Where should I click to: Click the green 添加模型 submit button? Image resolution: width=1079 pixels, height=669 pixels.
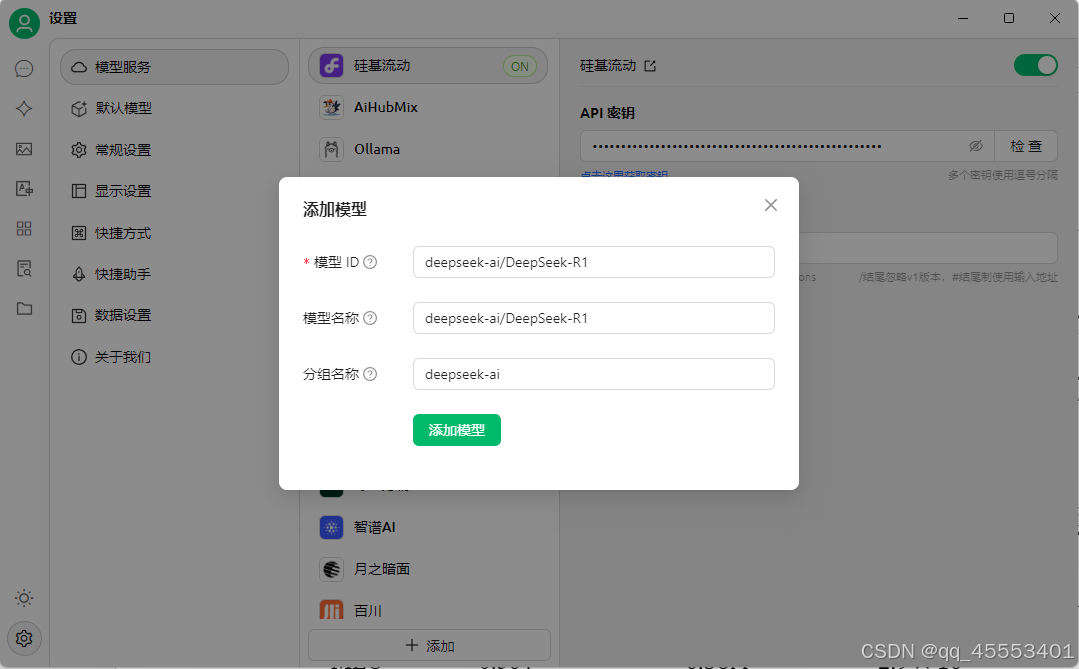point(457,430)
